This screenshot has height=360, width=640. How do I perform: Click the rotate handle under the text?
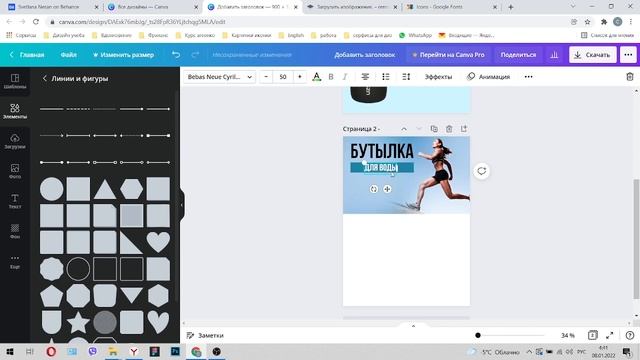click(x=373, y=189)
